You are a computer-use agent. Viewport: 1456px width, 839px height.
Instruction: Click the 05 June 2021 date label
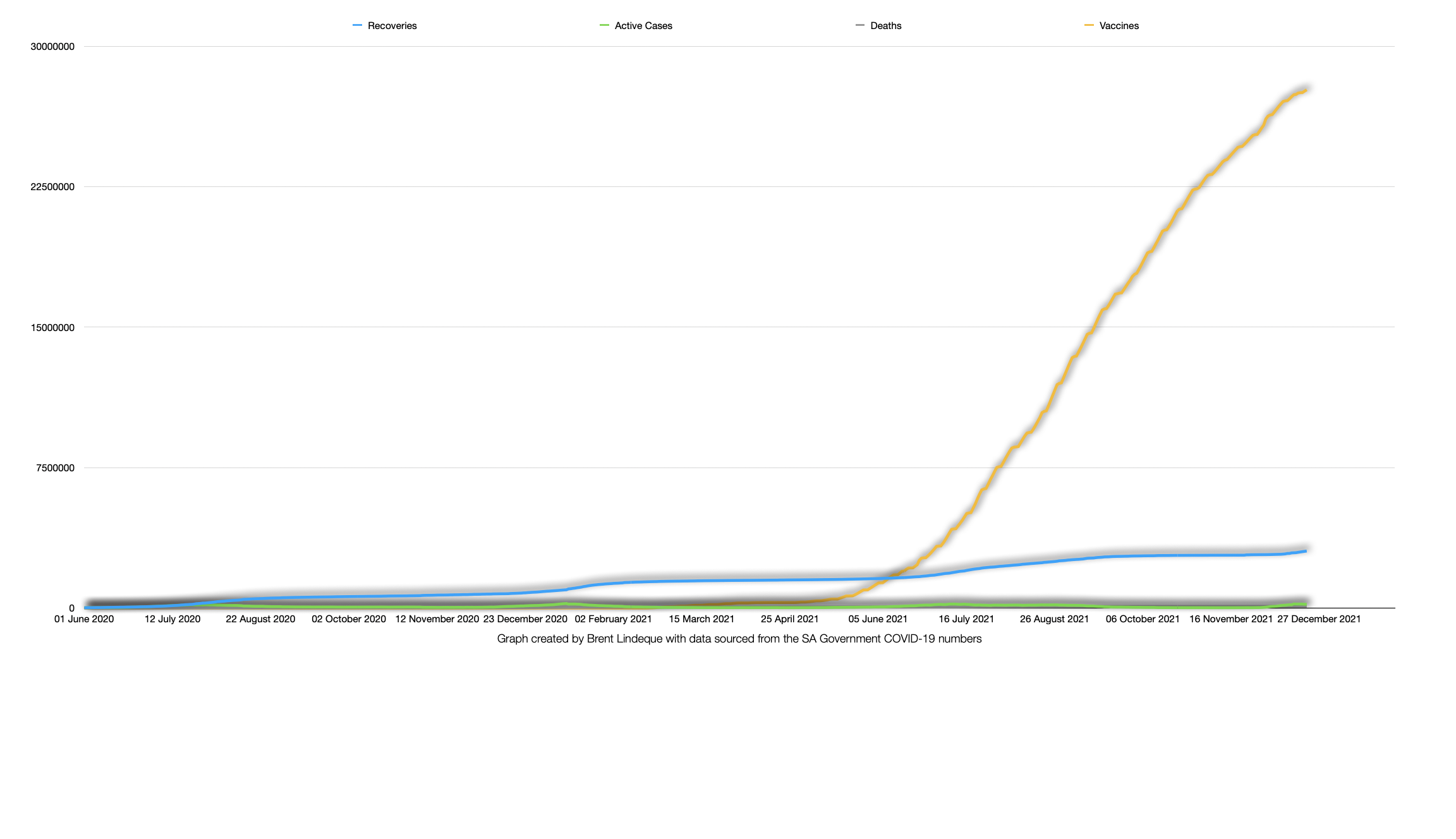(x=878, y=619)
